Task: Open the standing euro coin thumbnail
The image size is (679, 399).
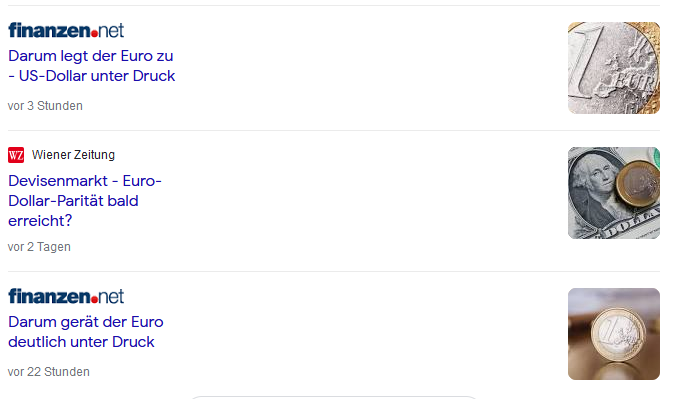Action: (x=614, y=334)
